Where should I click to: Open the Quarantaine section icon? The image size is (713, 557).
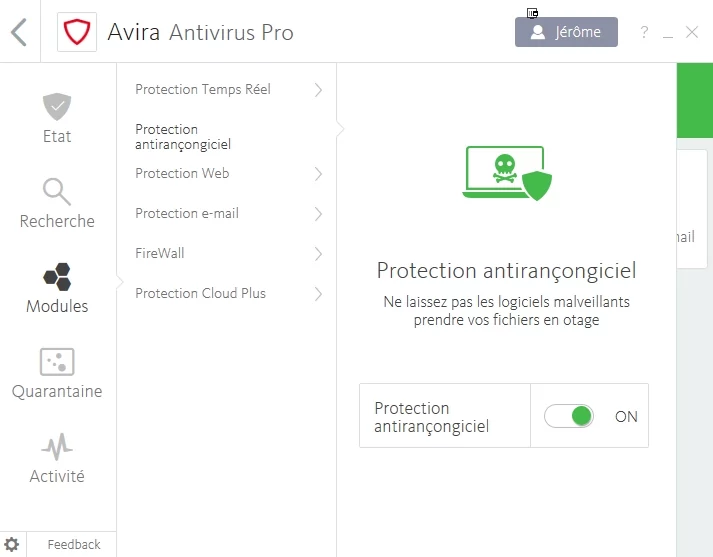coord(57,362)
